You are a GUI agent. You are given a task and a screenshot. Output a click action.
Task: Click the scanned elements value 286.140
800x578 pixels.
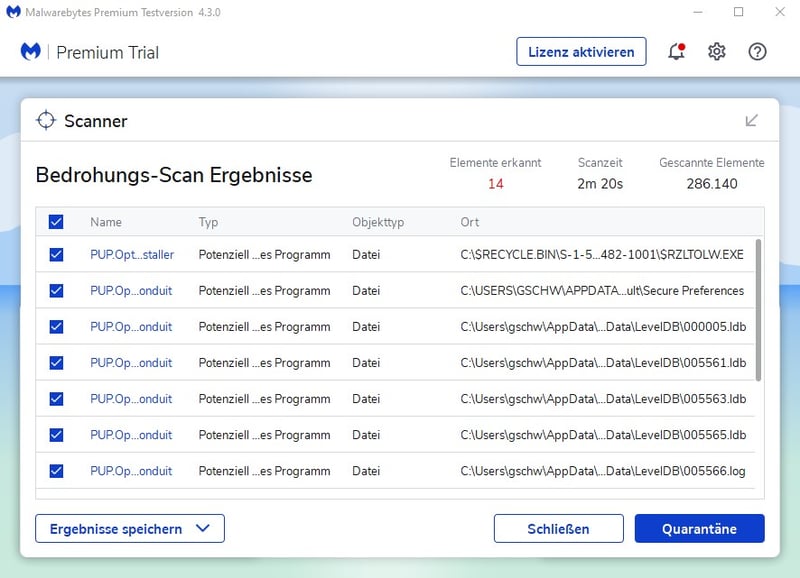712,184
